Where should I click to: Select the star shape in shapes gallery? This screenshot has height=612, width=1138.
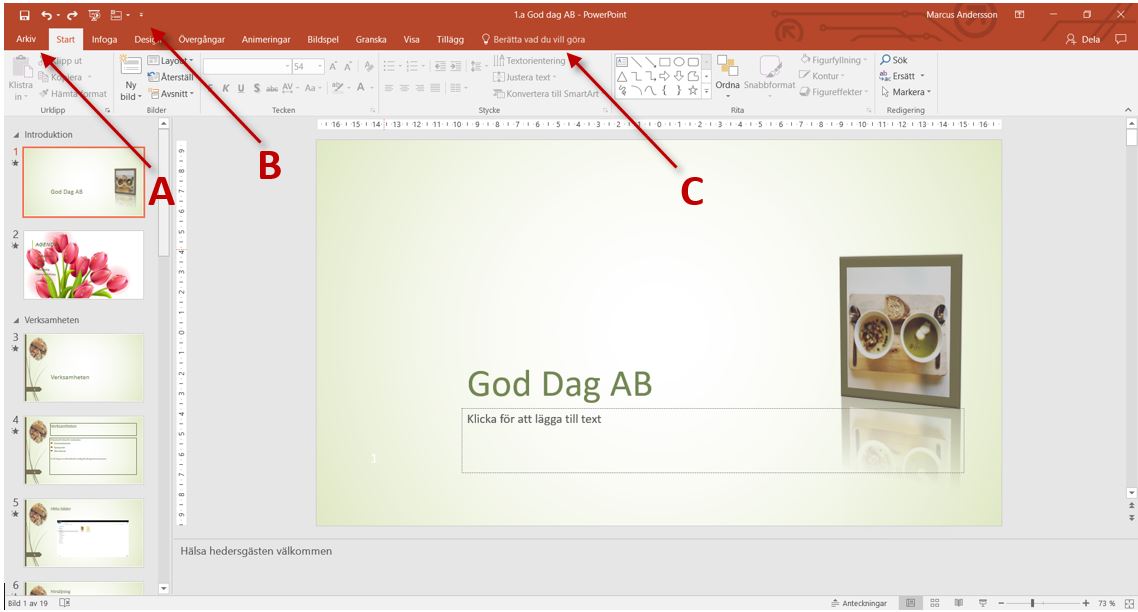692,91
